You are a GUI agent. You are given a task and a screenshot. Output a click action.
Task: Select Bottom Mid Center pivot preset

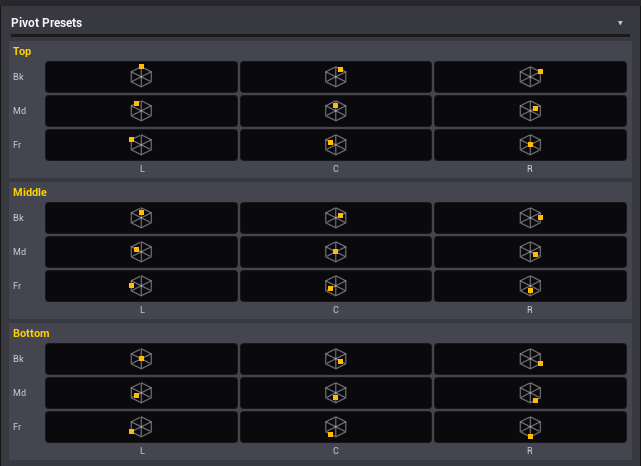coord(336,393)
